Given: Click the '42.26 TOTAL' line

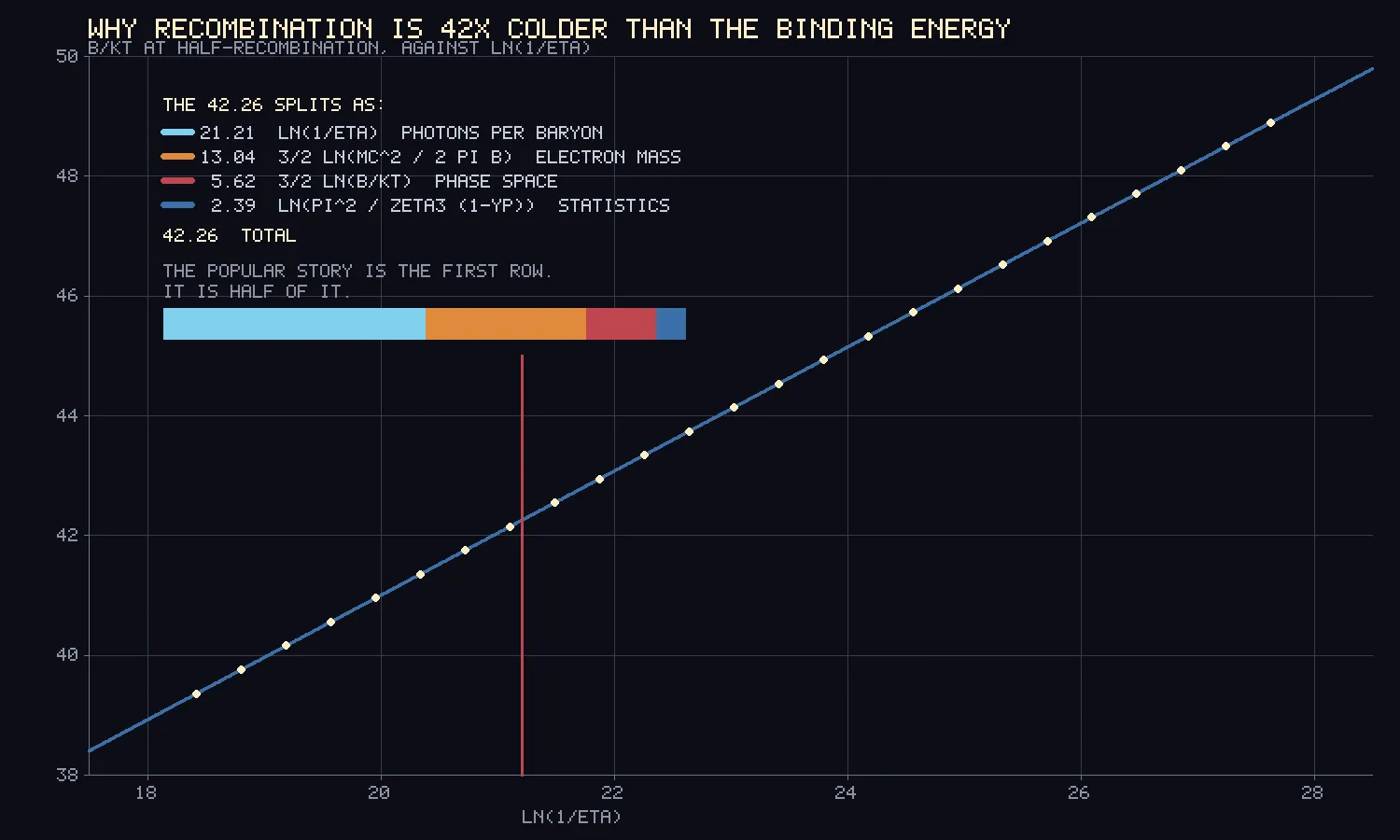Looking at the screenshot, I should tap(230, 235).
